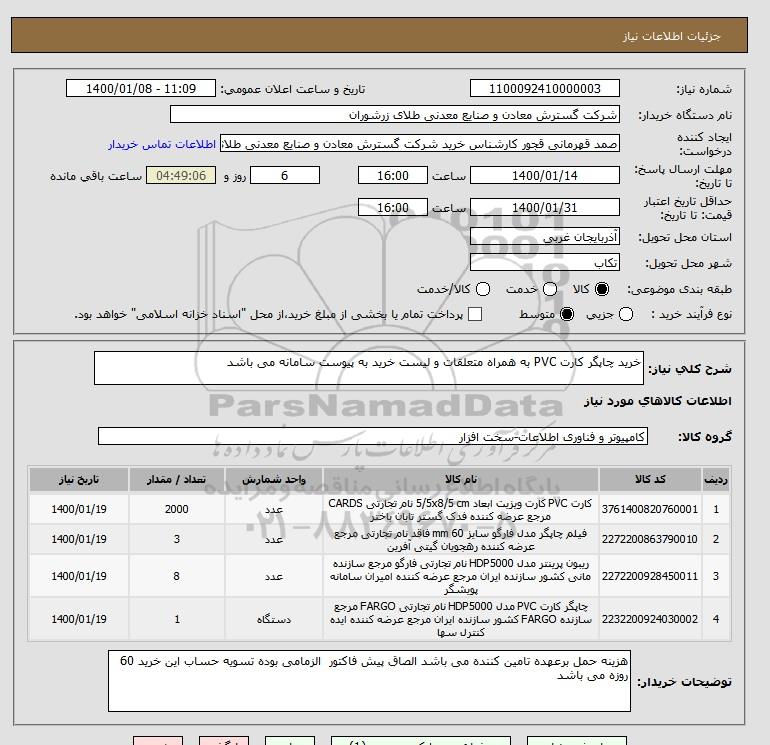
Task: Click the کارت PVC کارت ویزیت item name
Action: (460, 510)
